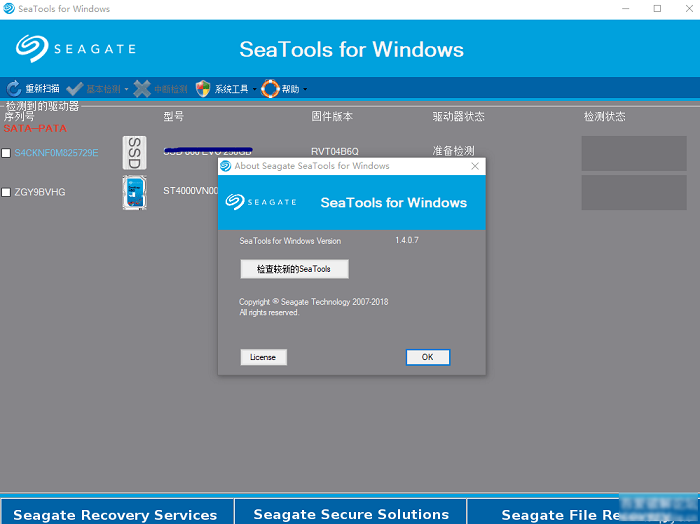
Task: Click Seagate logo in main header
Action: click(75, 48)
